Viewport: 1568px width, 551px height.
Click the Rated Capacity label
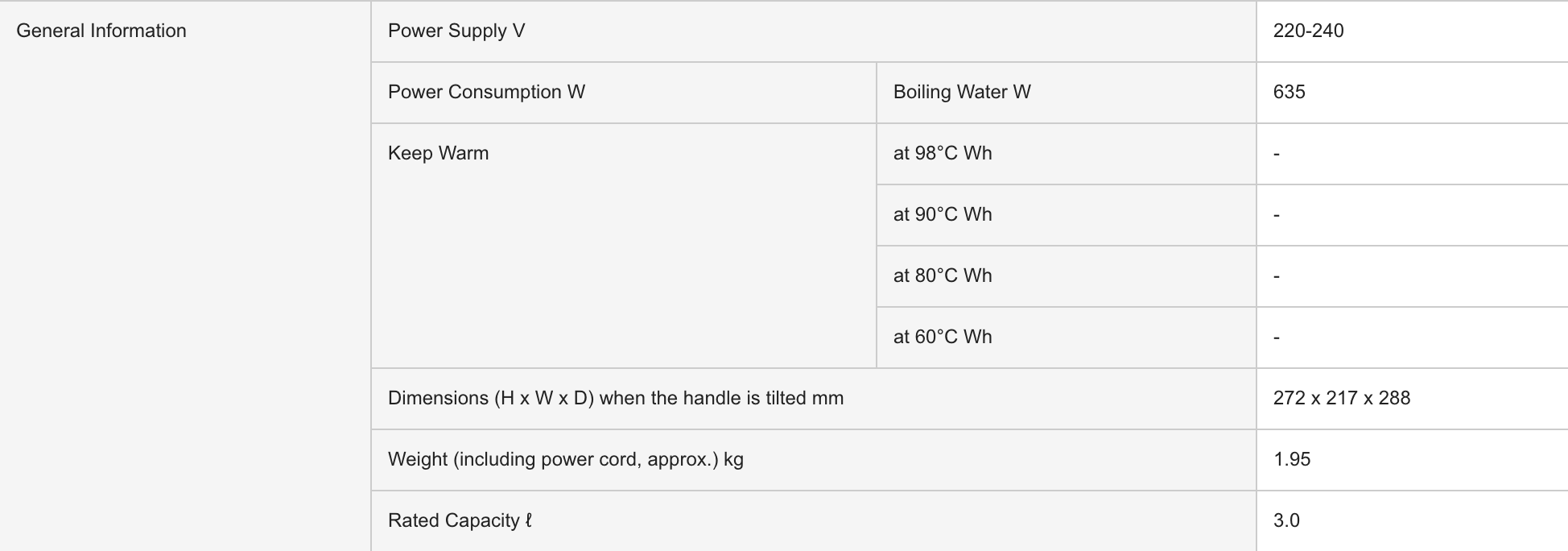(460, 520)
